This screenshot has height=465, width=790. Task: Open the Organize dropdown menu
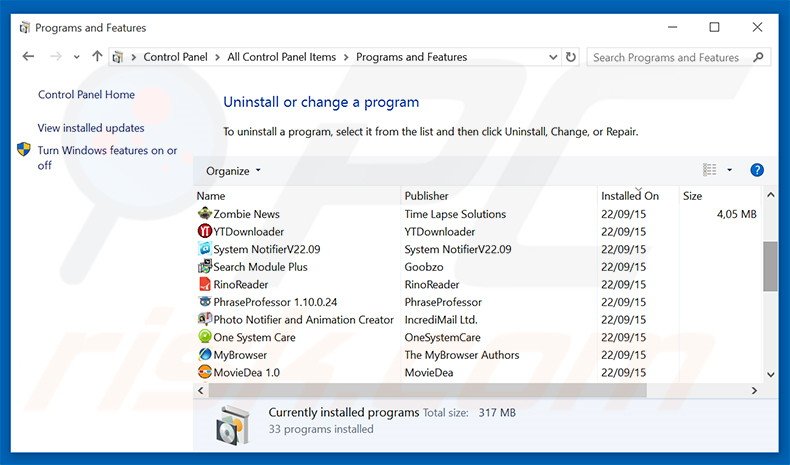[233, 171]
